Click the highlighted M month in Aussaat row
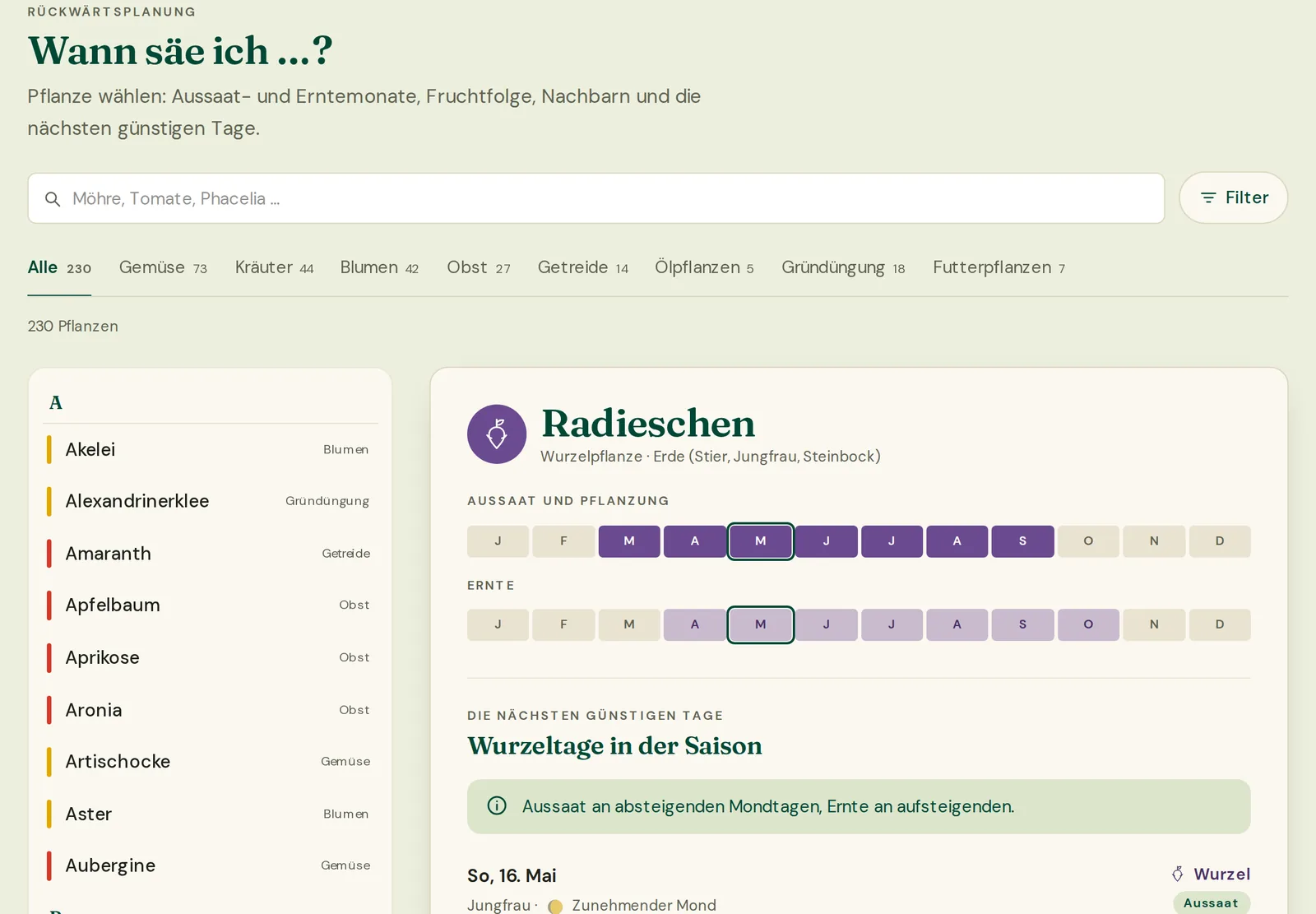The width and height of the screenshot is (1316, 914). pos(760,541)
